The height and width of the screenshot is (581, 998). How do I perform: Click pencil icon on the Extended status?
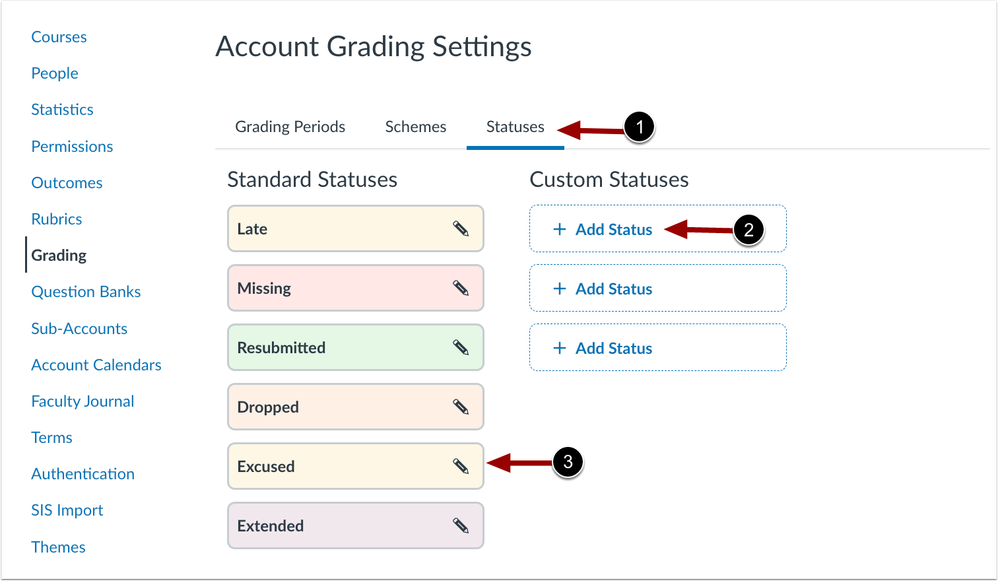coord(461,526)
